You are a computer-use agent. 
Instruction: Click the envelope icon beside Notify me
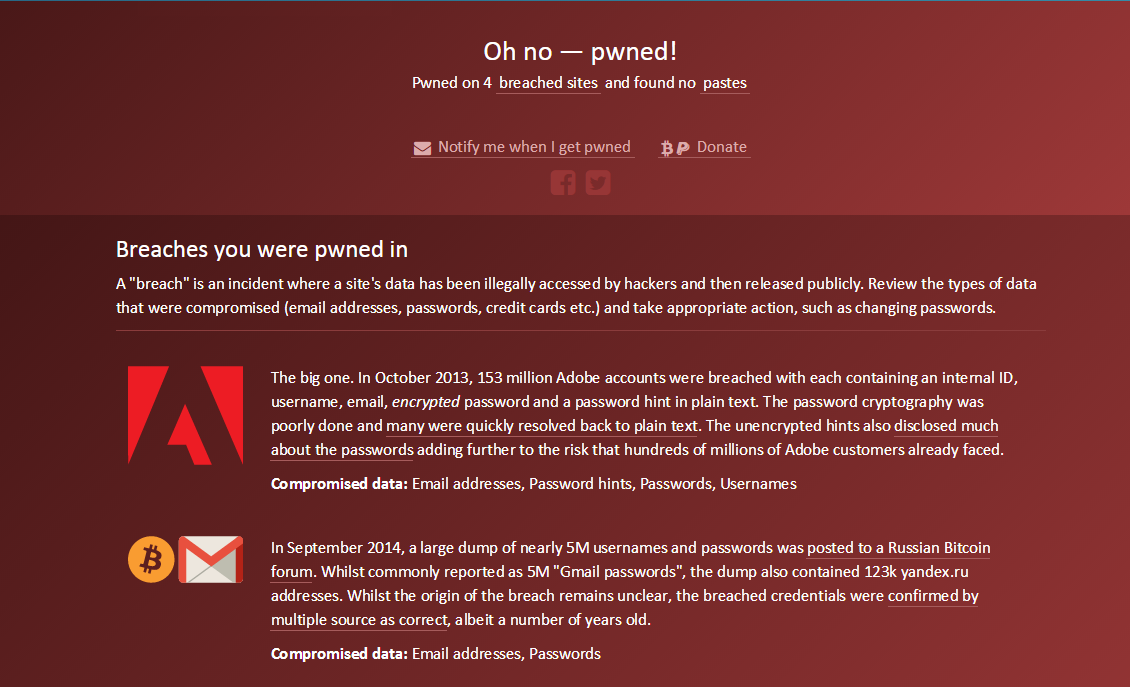click(421, 148)
